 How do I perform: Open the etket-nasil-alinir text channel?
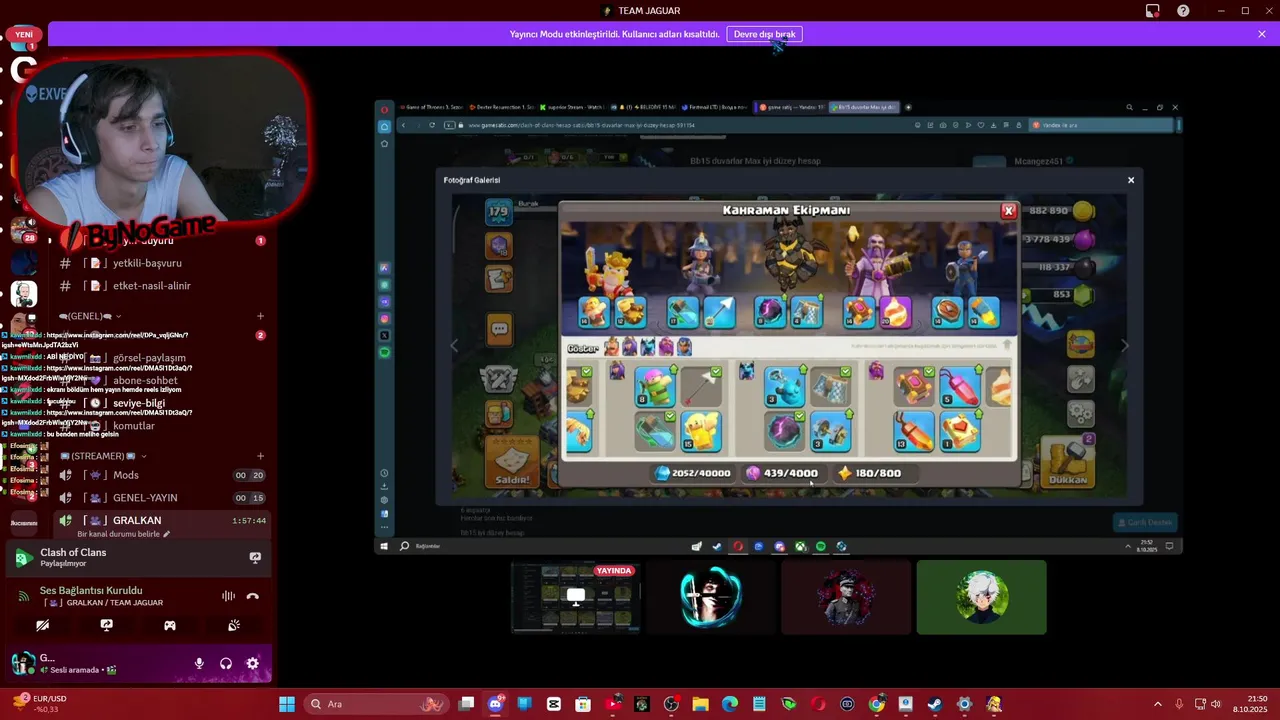tap(160, 286)
